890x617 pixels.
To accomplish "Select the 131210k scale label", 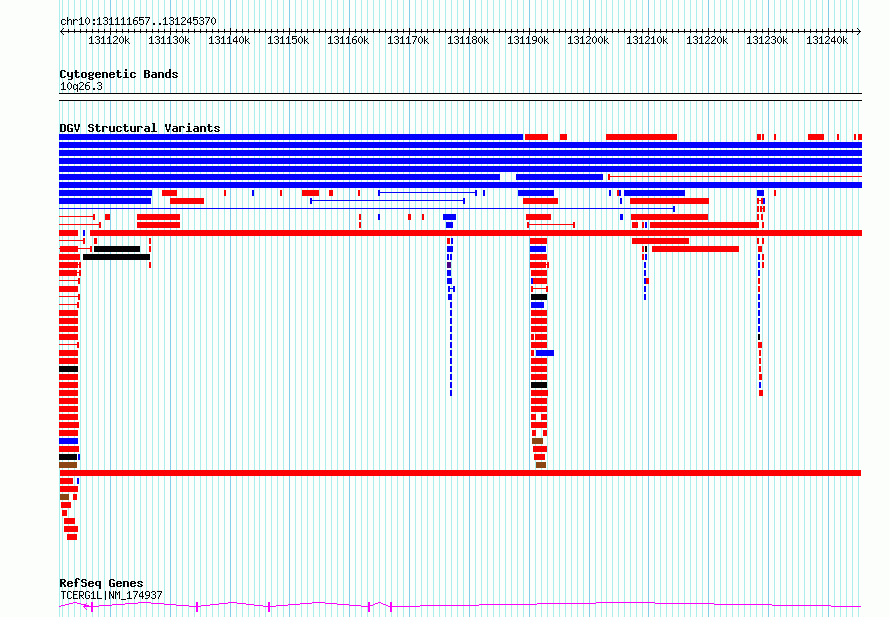I will [x=647, y=40].
